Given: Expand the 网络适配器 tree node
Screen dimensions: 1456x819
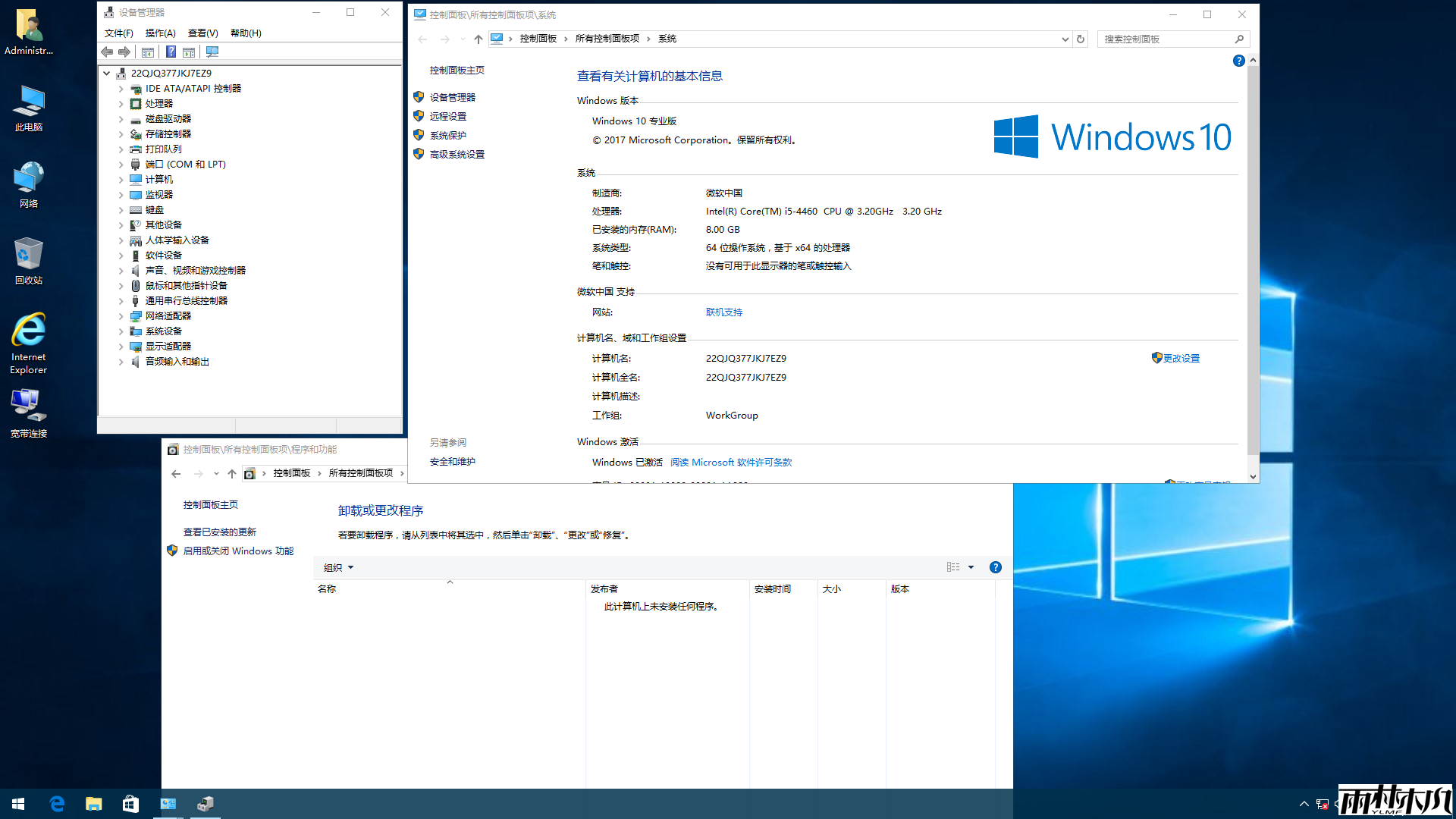Looking at the screenshot, I should pos(121,316).
